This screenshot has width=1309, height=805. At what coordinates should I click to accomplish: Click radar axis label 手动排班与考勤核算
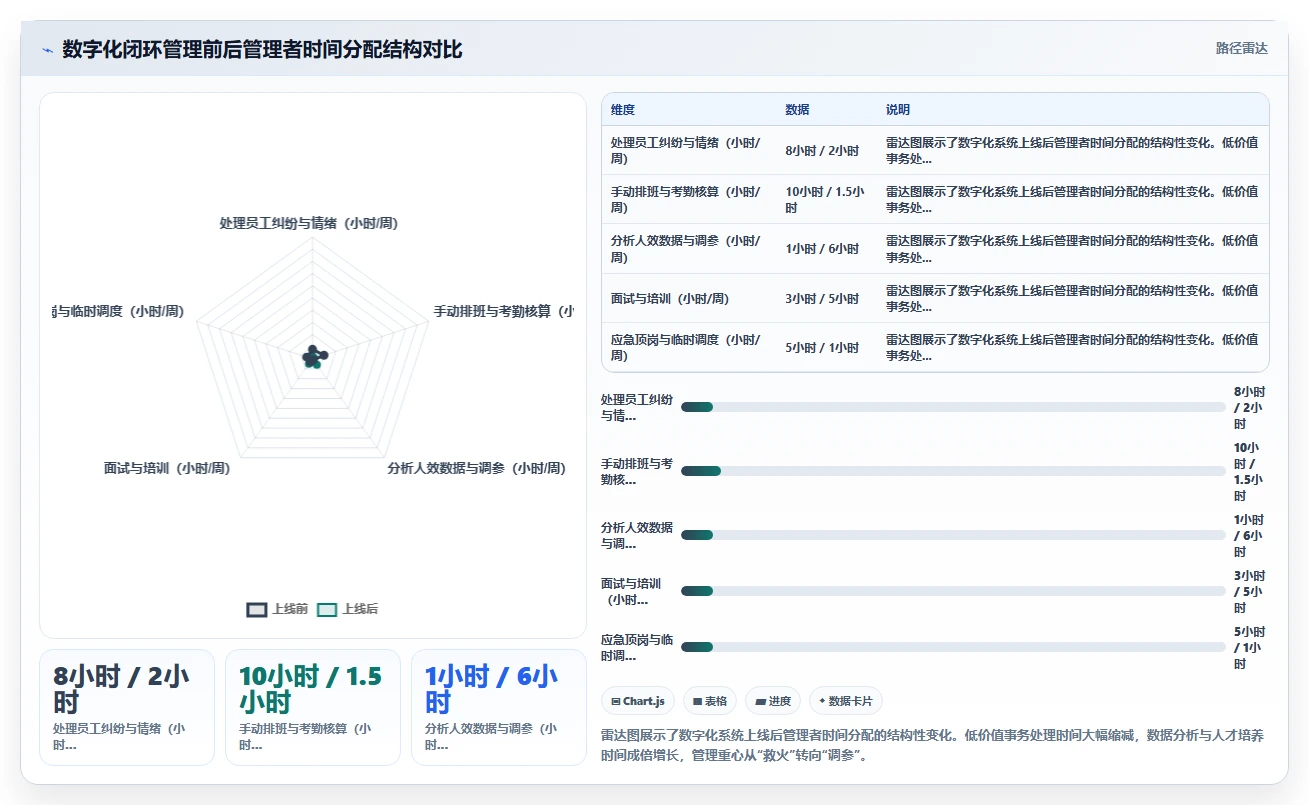[x=503, y=311]
